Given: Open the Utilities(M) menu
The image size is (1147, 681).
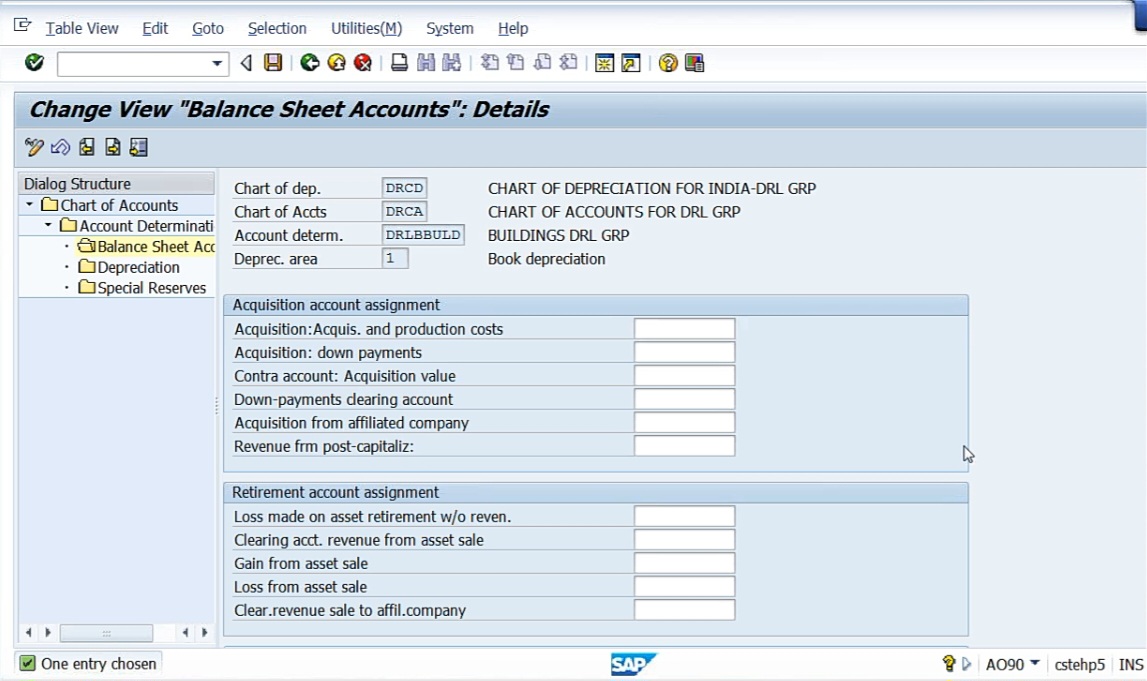Looking at the screenshot, I should 366,29.
